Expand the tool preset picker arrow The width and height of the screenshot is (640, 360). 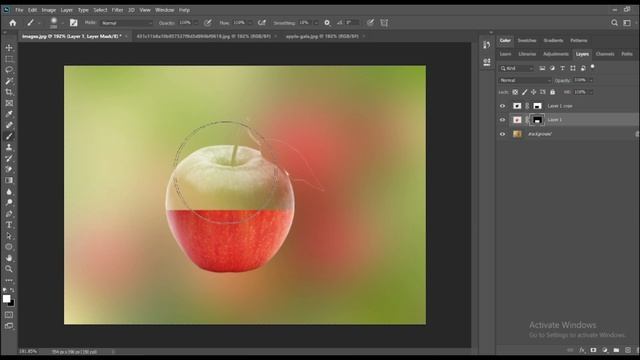click(x=39, y=23)
